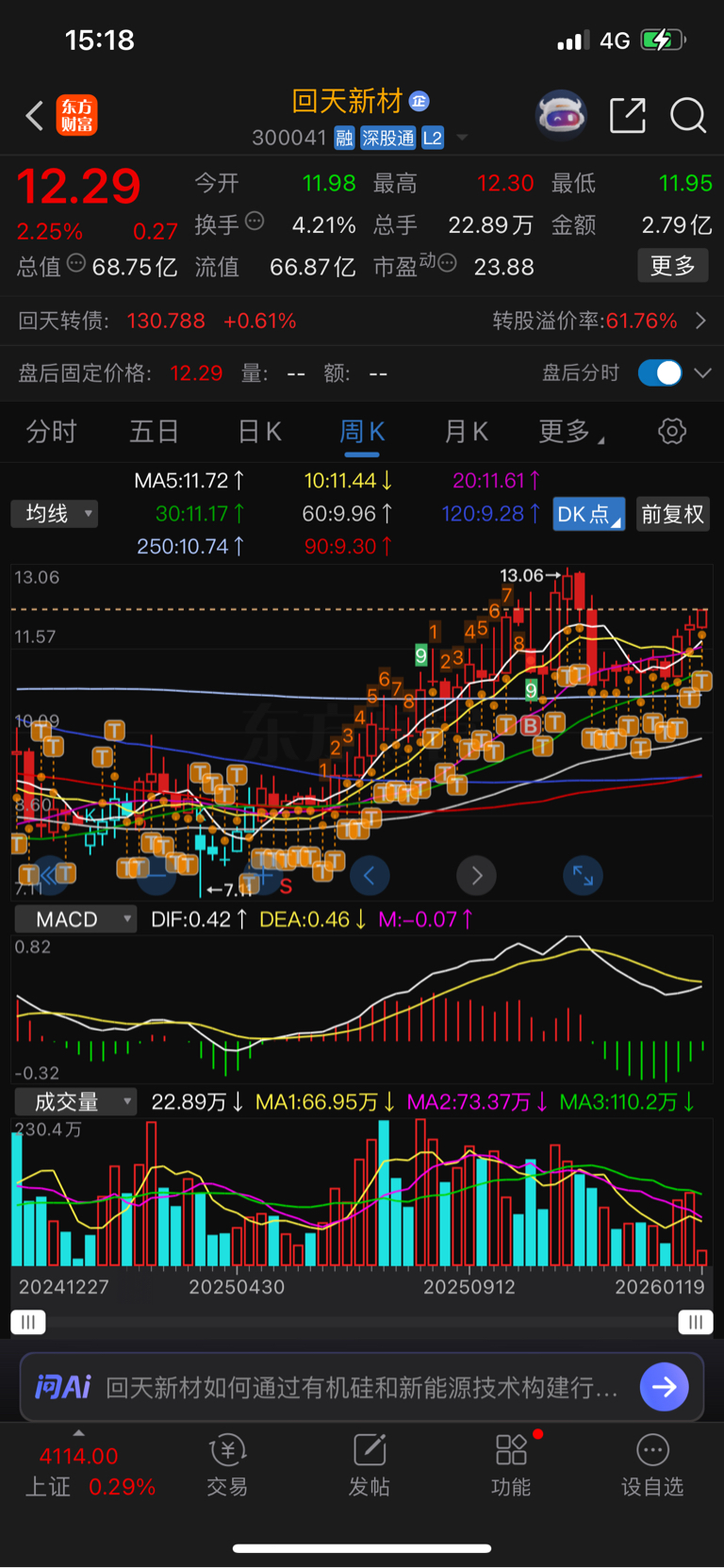Open the 前复权 adjustment selector
Viewport: 724px width, 1568px height.
[x=673, y=514]
